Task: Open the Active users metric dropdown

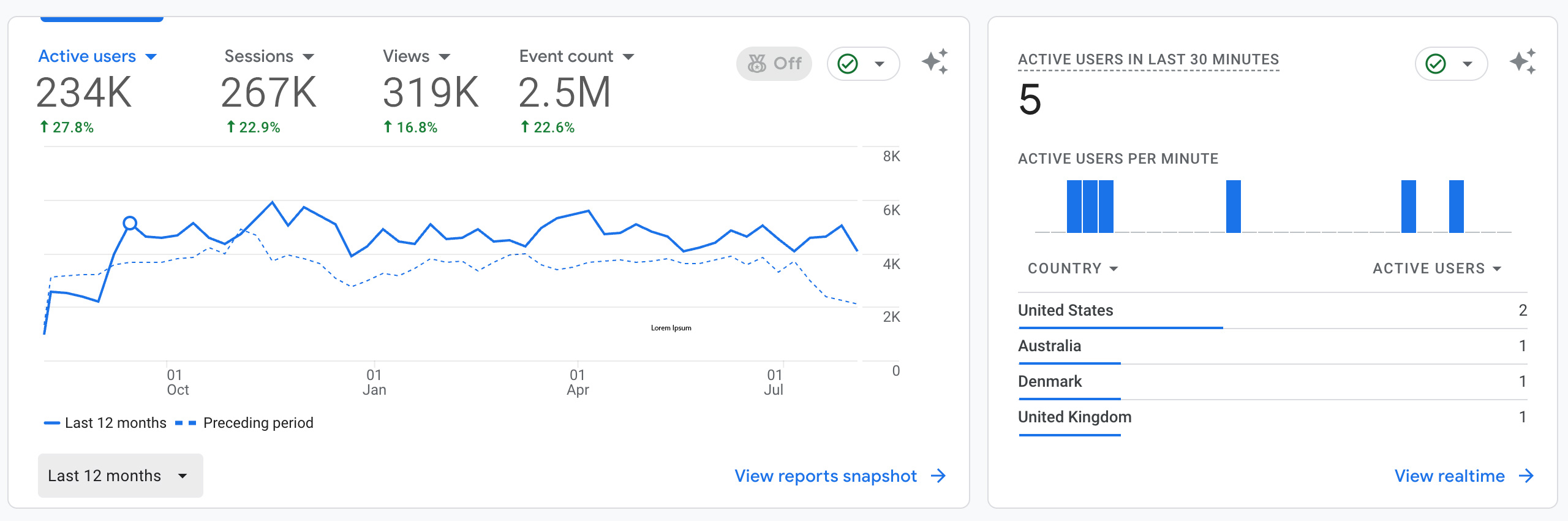Action: pos(151,57)
